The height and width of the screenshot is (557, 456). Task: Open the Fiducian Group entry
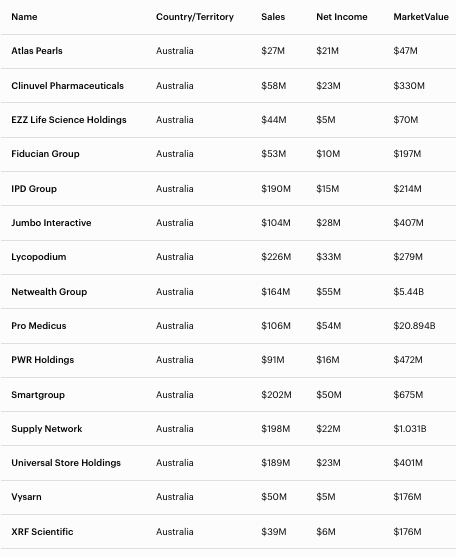pos(45,154)
